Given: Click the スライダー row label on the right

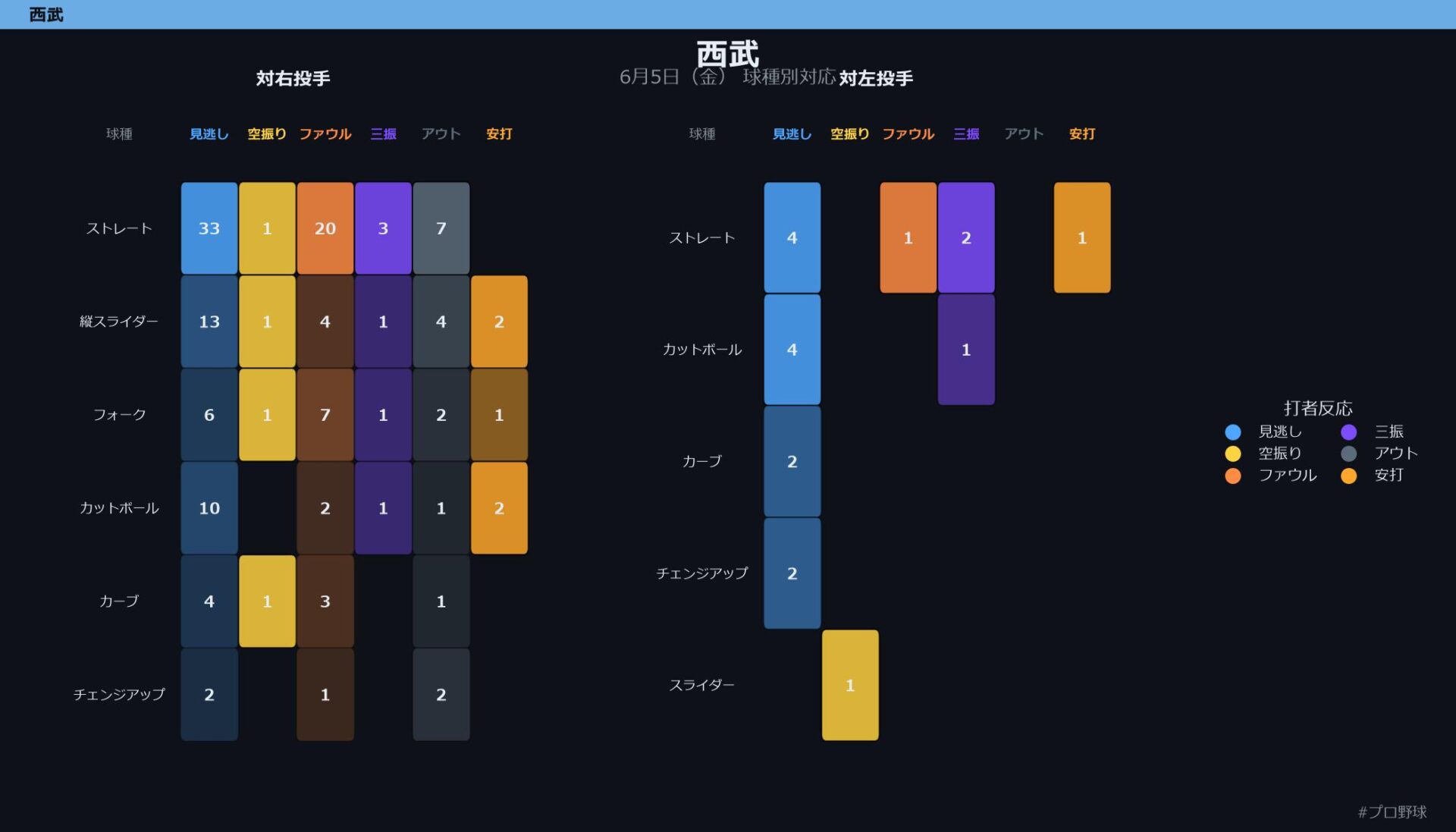Looking at the screenshot, I should 702,685.
